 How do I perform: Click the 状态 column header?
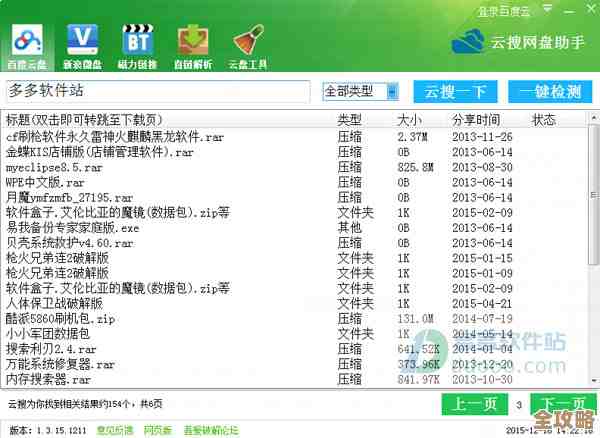pyautogui.click(x=544, y=120)
